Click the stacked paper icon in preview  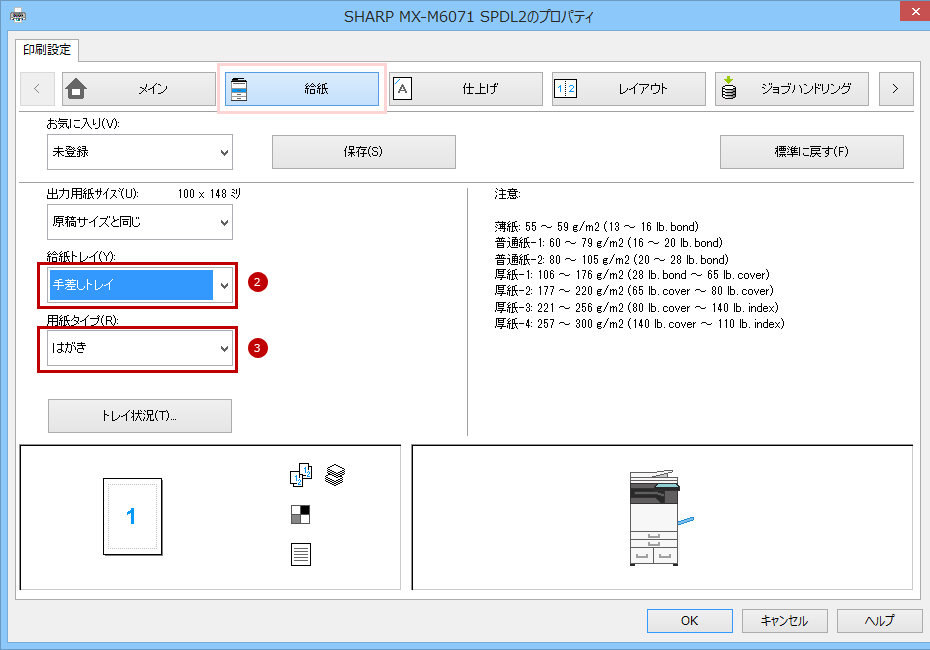pos(335,475)
